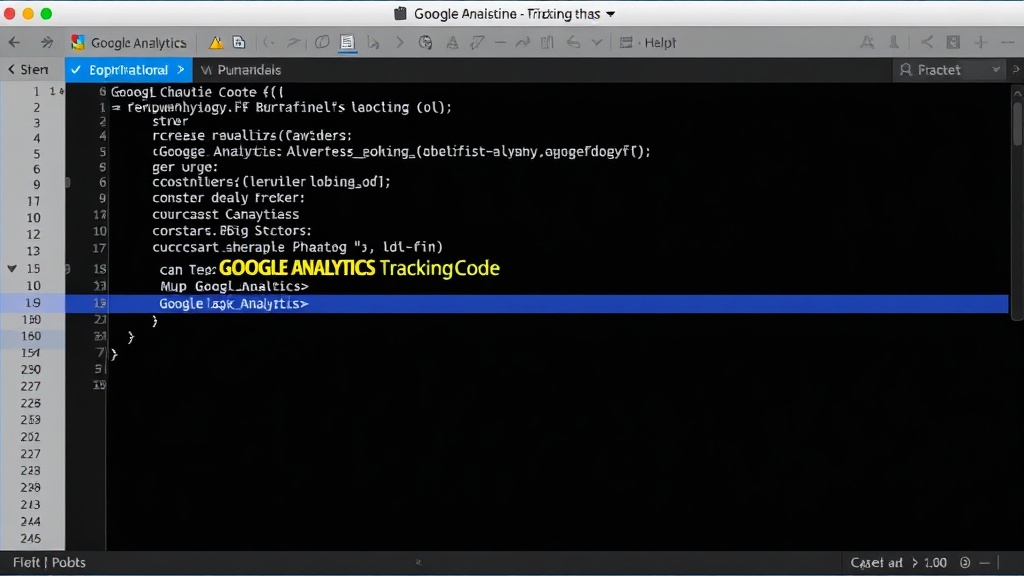Click the user profile icon at right
Viewport: 1024px width, 576px height.
(893, 42)
